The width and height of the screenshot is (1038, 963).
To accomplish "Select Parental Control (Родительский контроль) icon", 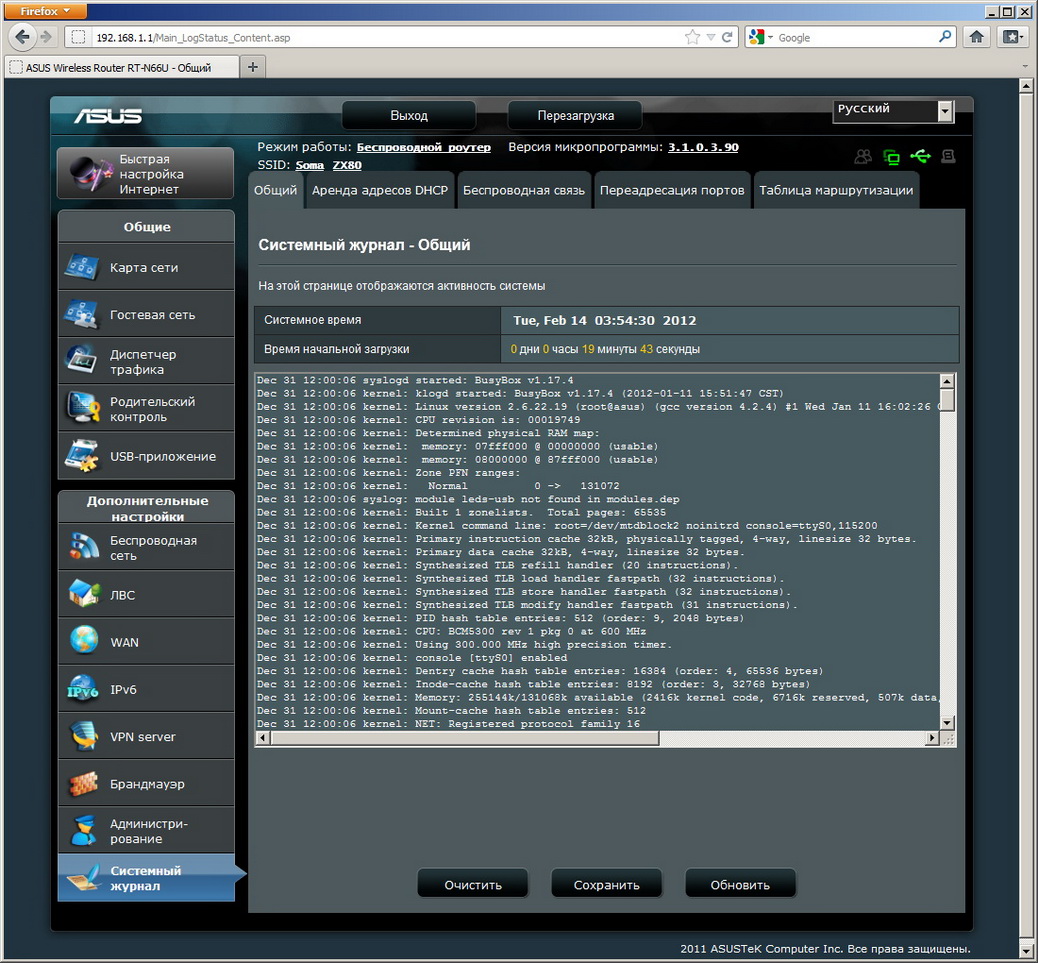I will [x=82, y=408].
